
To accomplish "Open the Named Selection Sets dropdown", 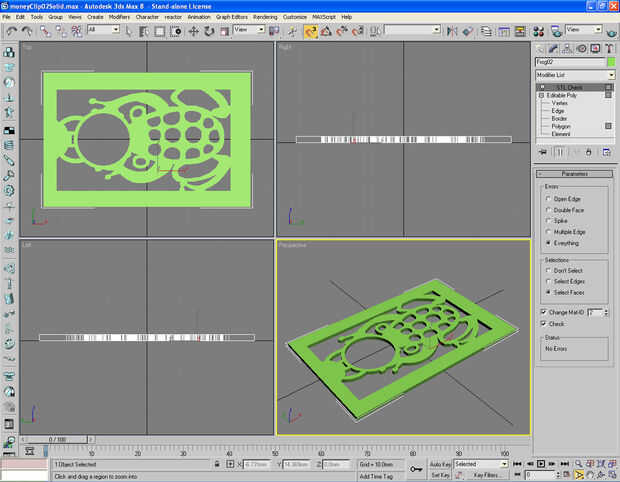I will [412, 30].
